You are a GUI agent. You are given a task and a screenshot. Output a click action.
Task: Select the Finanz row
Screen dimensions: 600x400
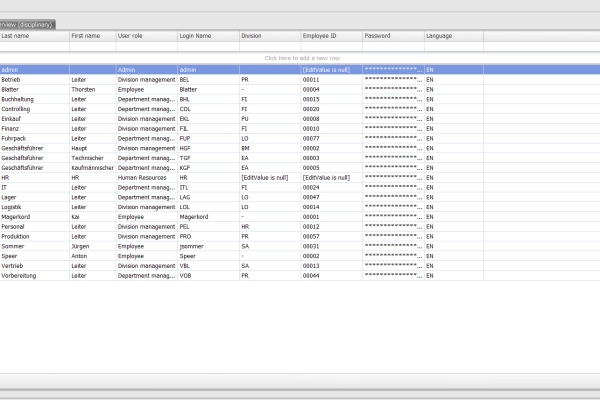tap(300, 129)
